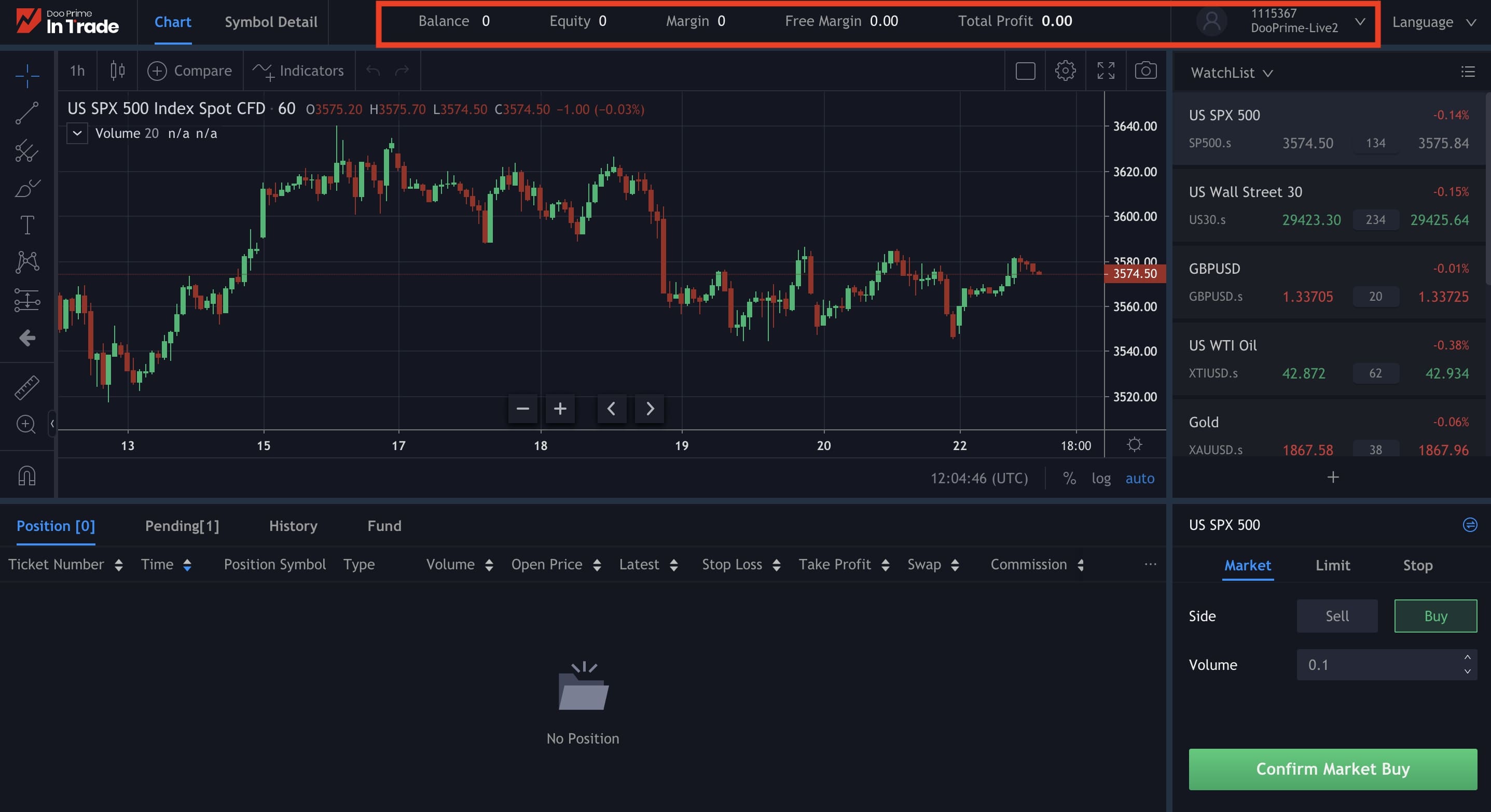Image resolution: width=1491 pixels, height=812 pixels.
Task: Open account 1115367 DooPrime-Live2 dropdown
Action: tap(1281, 21)
